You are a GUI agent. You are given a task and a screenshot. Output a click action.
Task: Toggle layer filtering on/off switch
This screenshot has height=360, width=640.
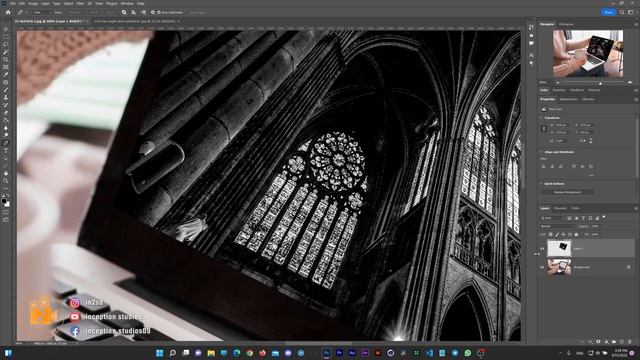click(604, 217)
